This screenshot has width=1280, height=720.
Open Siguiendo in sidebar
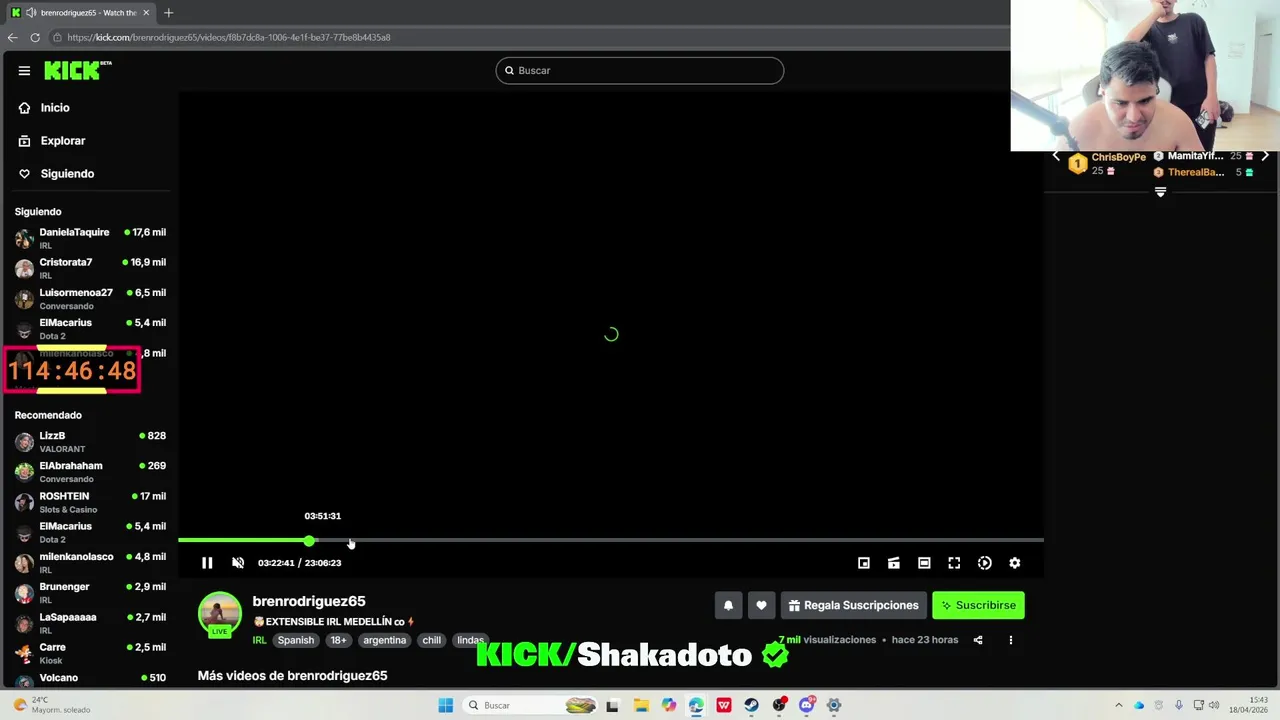point(67,174)
